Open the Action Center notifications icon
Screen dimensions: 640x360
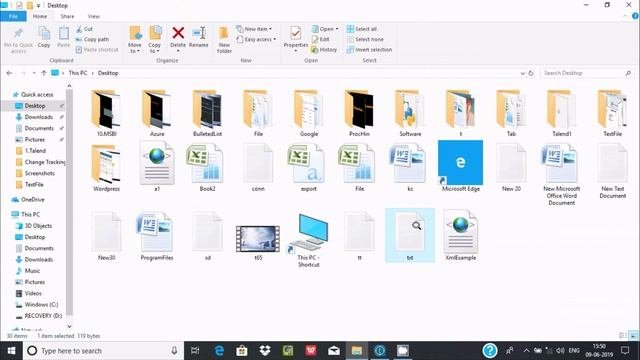(x=625, y=351)
